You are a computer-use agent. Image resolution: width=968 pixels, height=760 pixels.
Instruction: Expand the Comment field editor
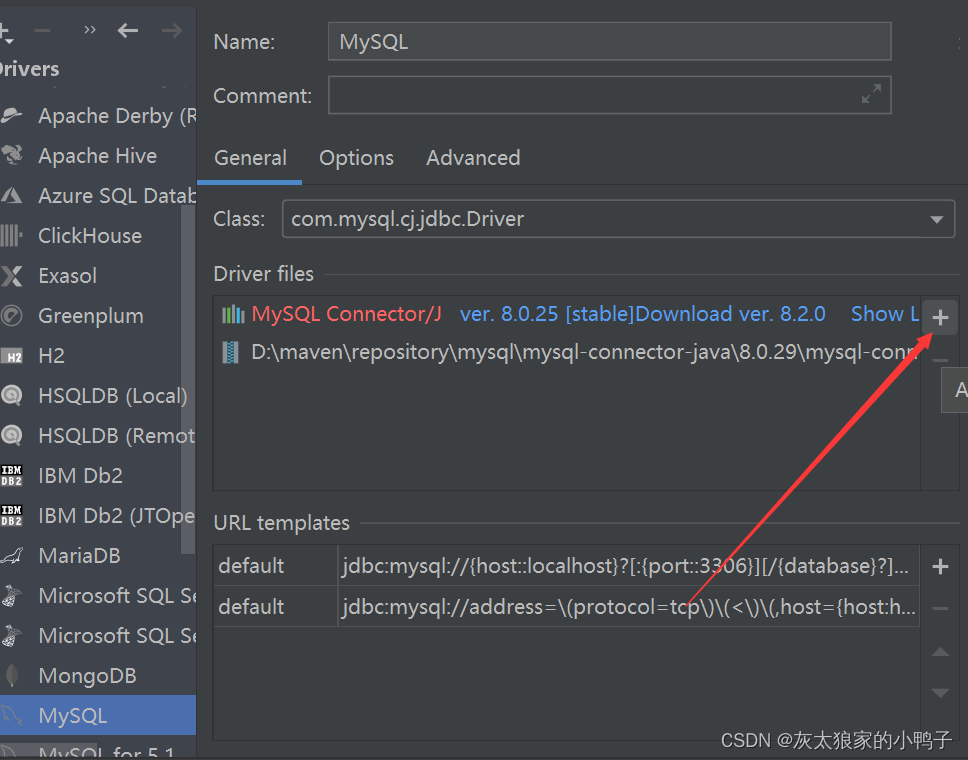(871, 94)
